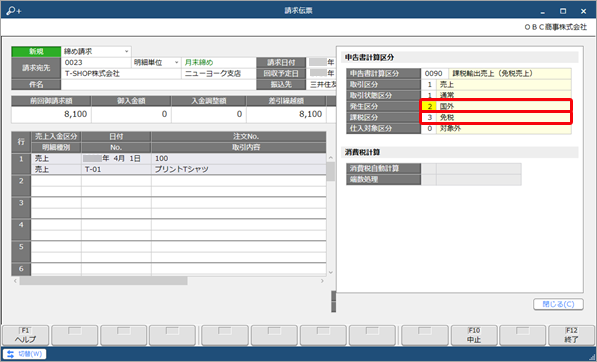597x362 pixels.
Task: Click the F10 中止 function key
Action: tap(474, 335)
